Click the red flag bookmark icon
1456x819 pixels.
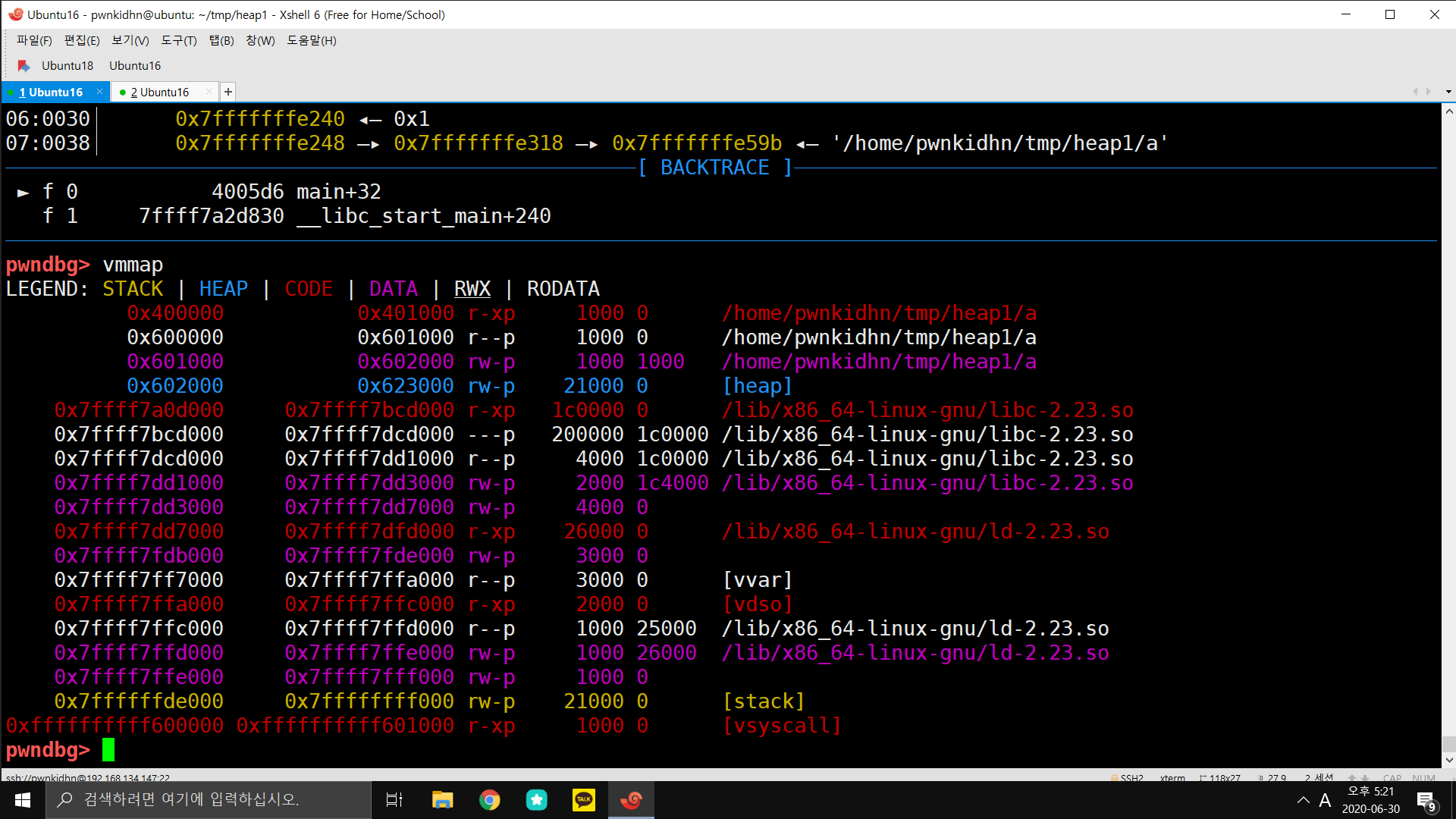(24, 66)
